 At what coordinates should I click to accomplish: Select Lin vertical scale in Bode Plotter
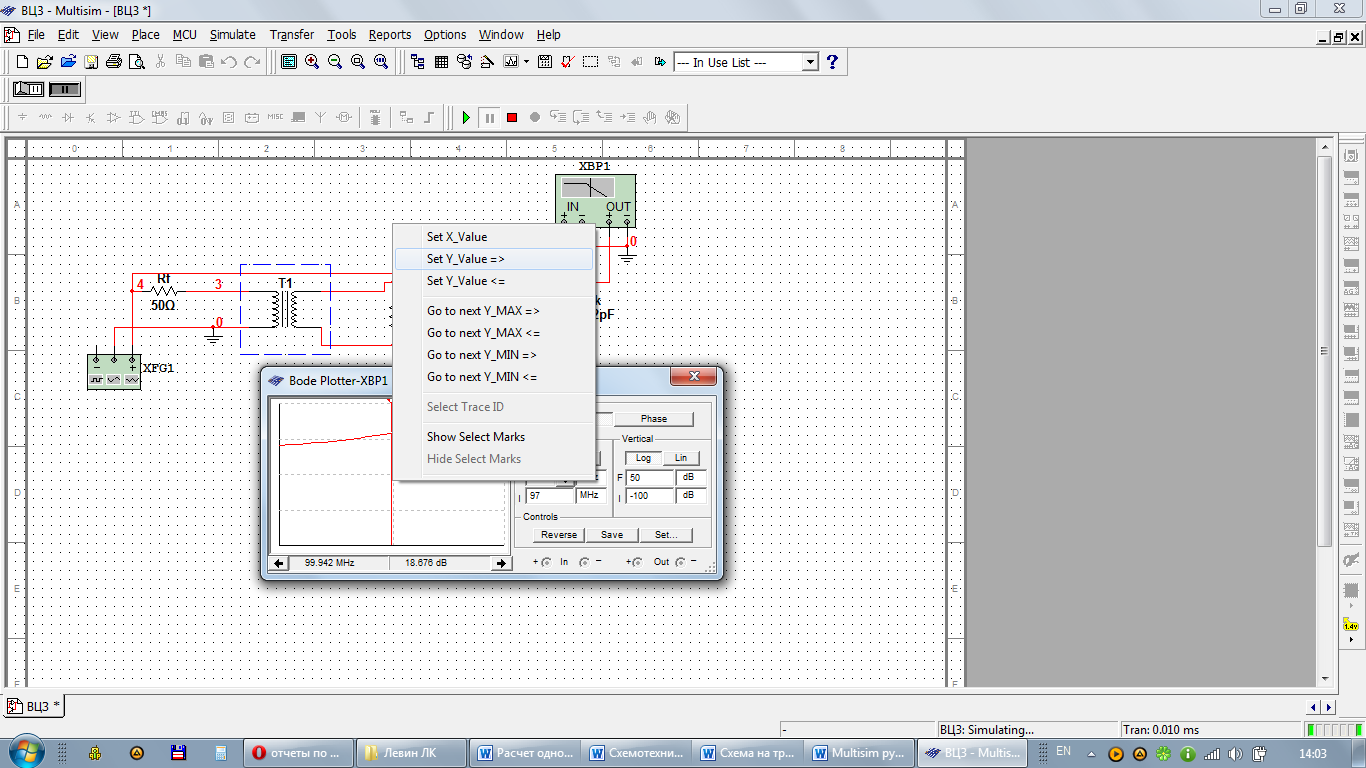coord(680,458)
